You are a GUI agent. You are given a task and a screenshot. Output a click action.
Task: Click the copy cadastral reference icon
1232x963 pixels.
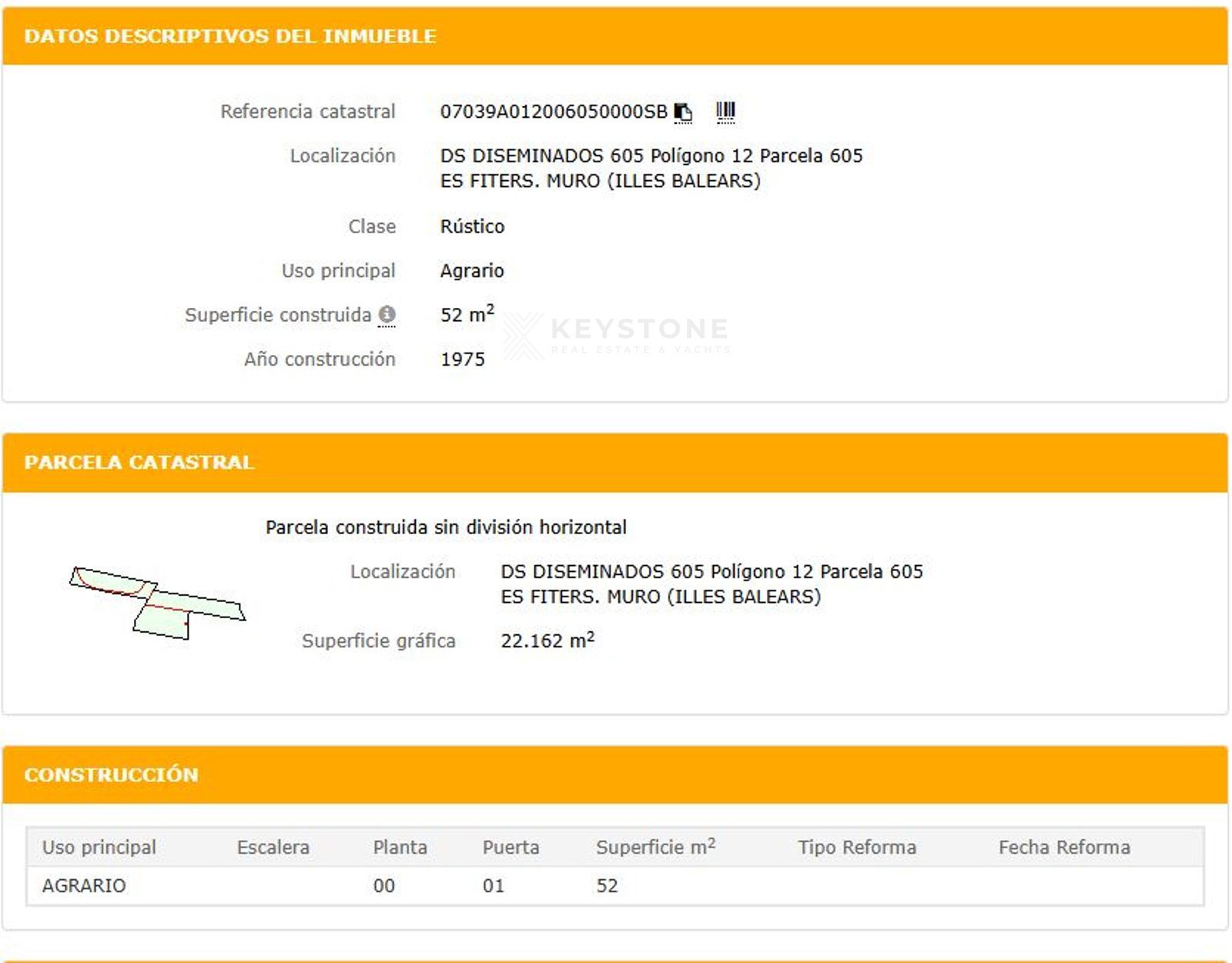pos(683,112)
